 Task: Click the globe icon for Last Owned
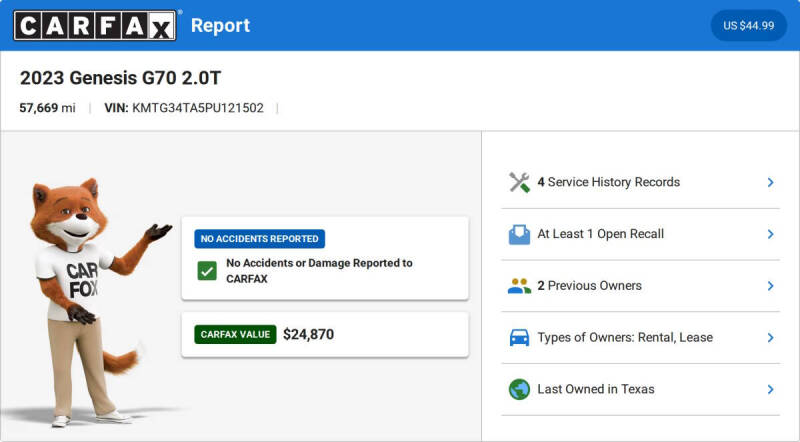click(x=519, y=389)
